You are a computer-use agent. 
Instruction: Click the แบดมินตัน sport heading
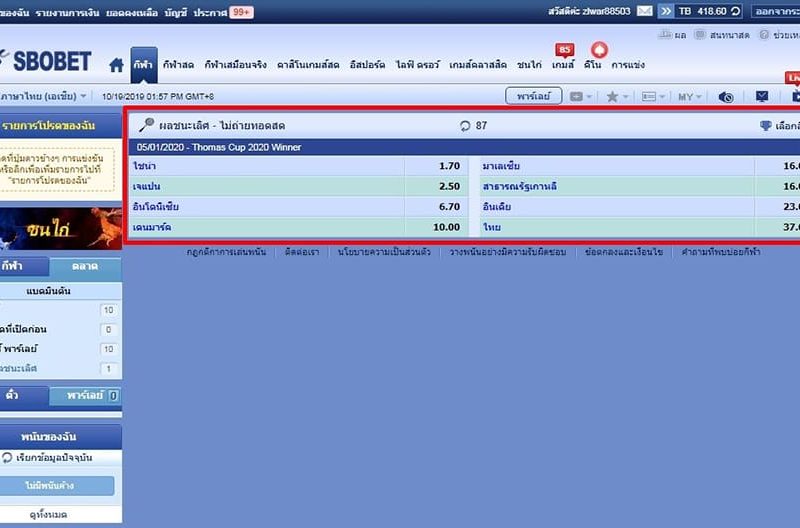point(48,291)
